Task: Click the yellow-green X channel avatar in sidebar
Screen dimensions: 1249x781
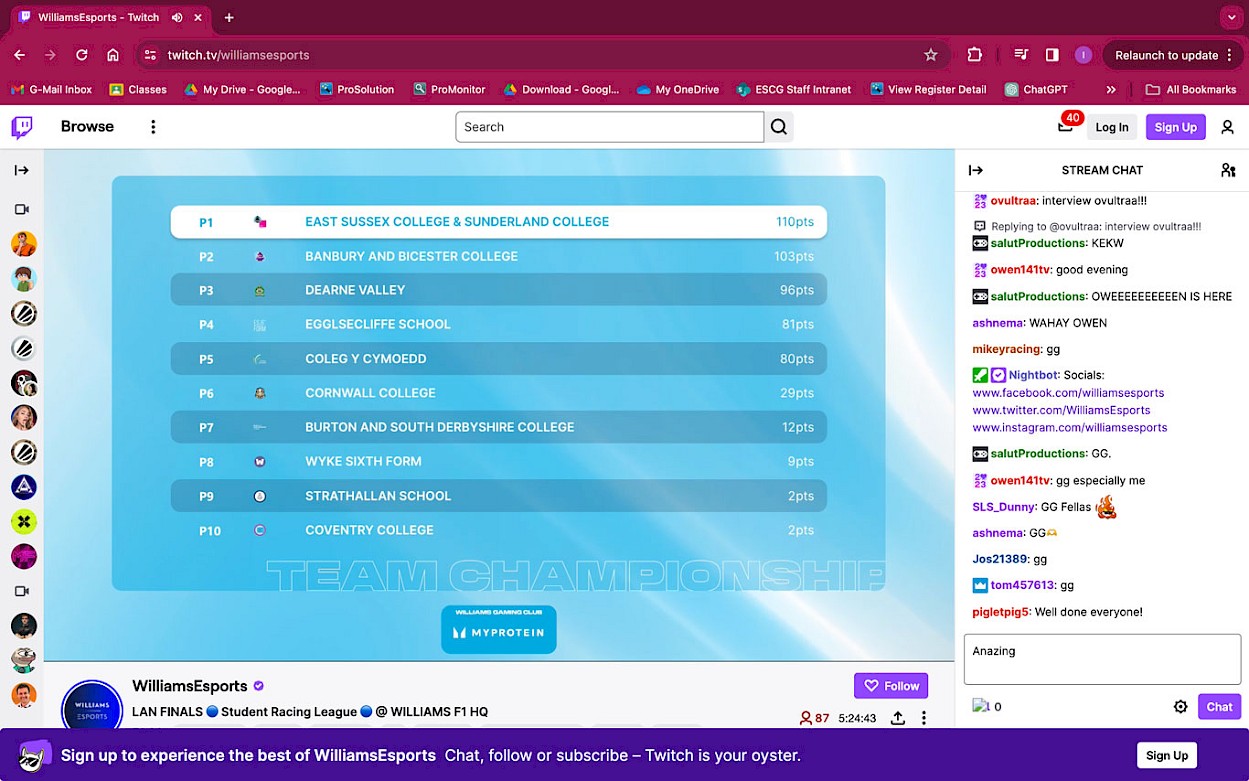Action: 24,521
